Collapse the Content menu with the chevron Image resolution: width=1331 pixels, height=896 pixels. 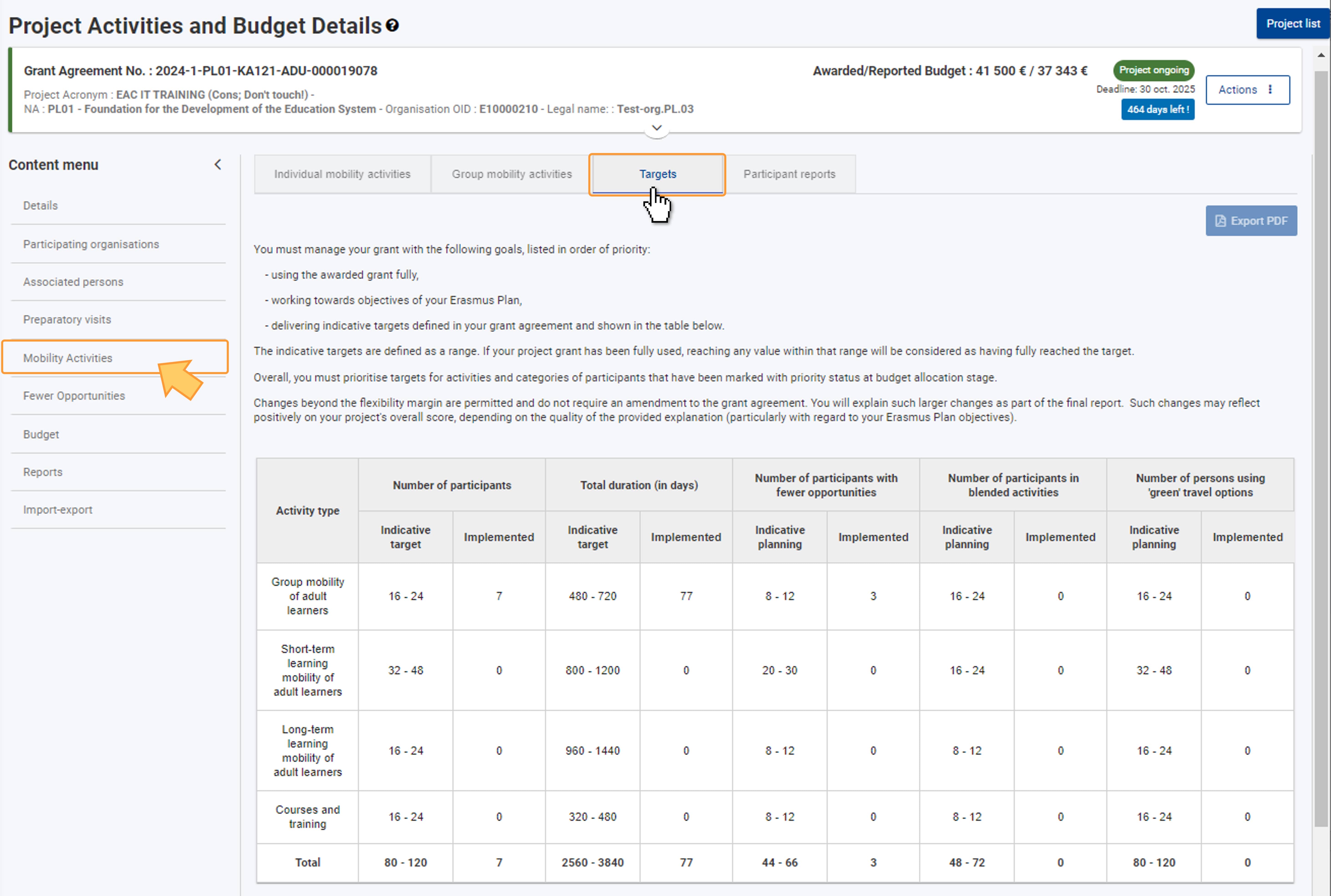[218, 165]
